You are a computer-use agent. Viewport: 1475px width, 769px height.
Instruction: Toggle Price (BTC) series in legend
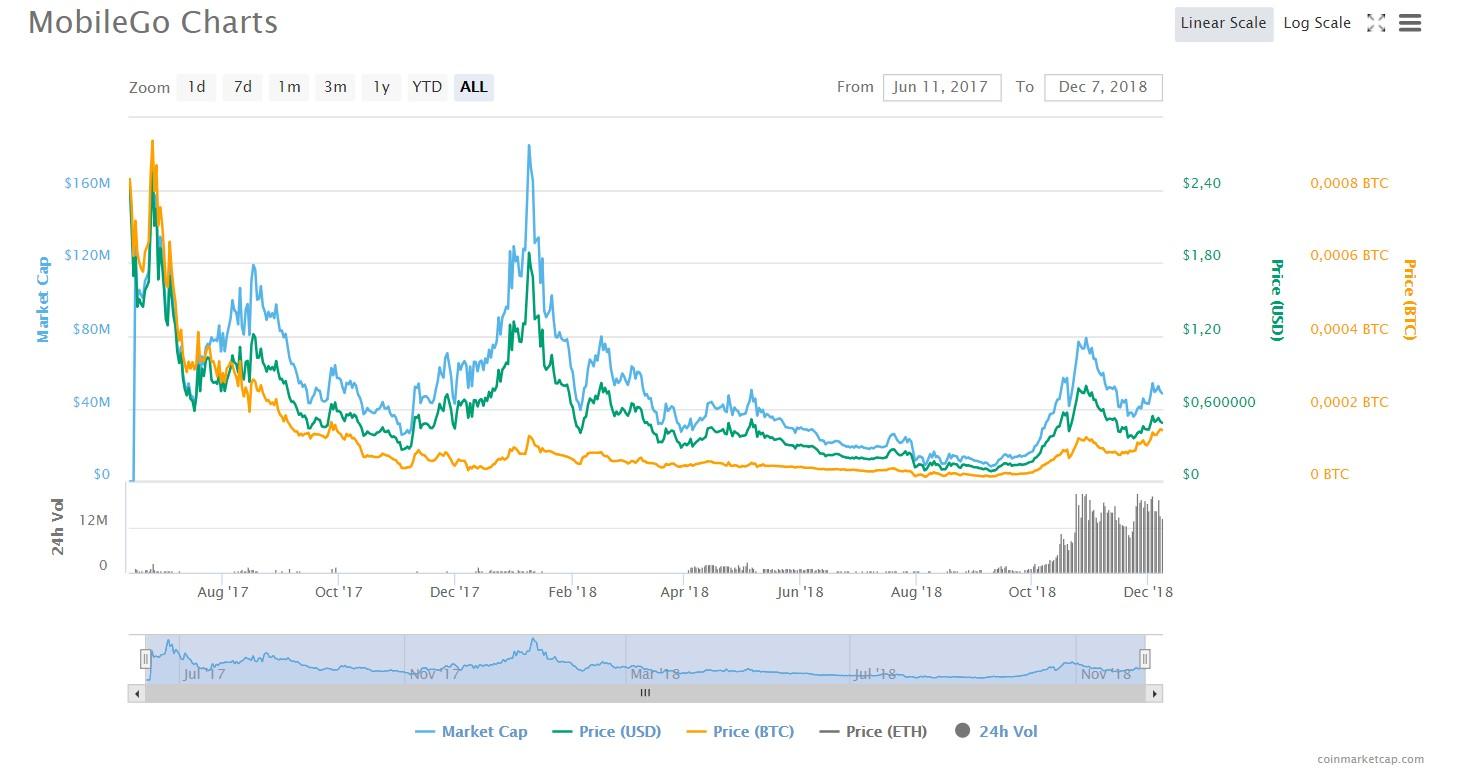(741, 732)
